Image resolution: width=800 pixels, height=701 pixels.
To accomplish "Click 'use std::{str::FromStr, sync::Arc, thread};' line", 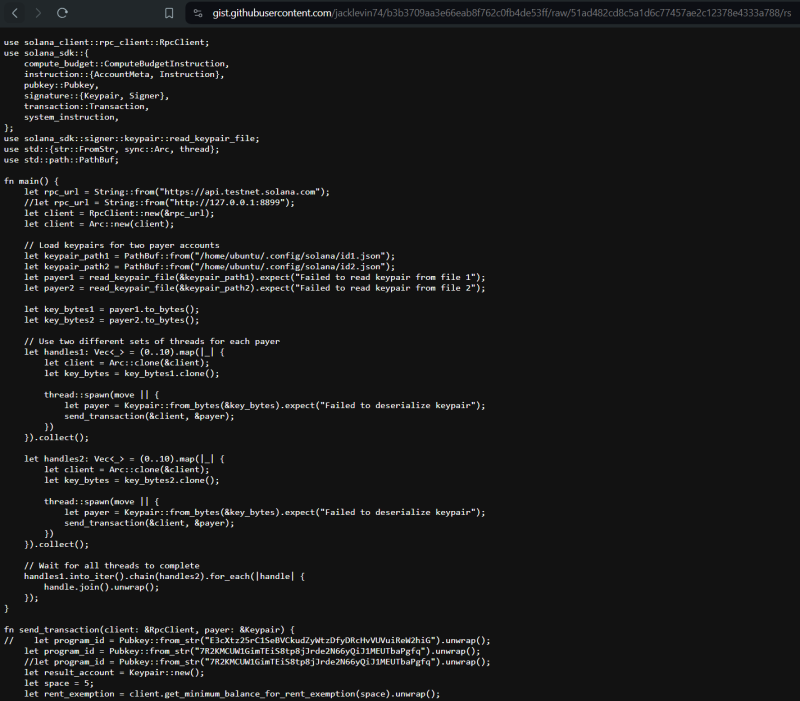I will [x=111, y=149].
